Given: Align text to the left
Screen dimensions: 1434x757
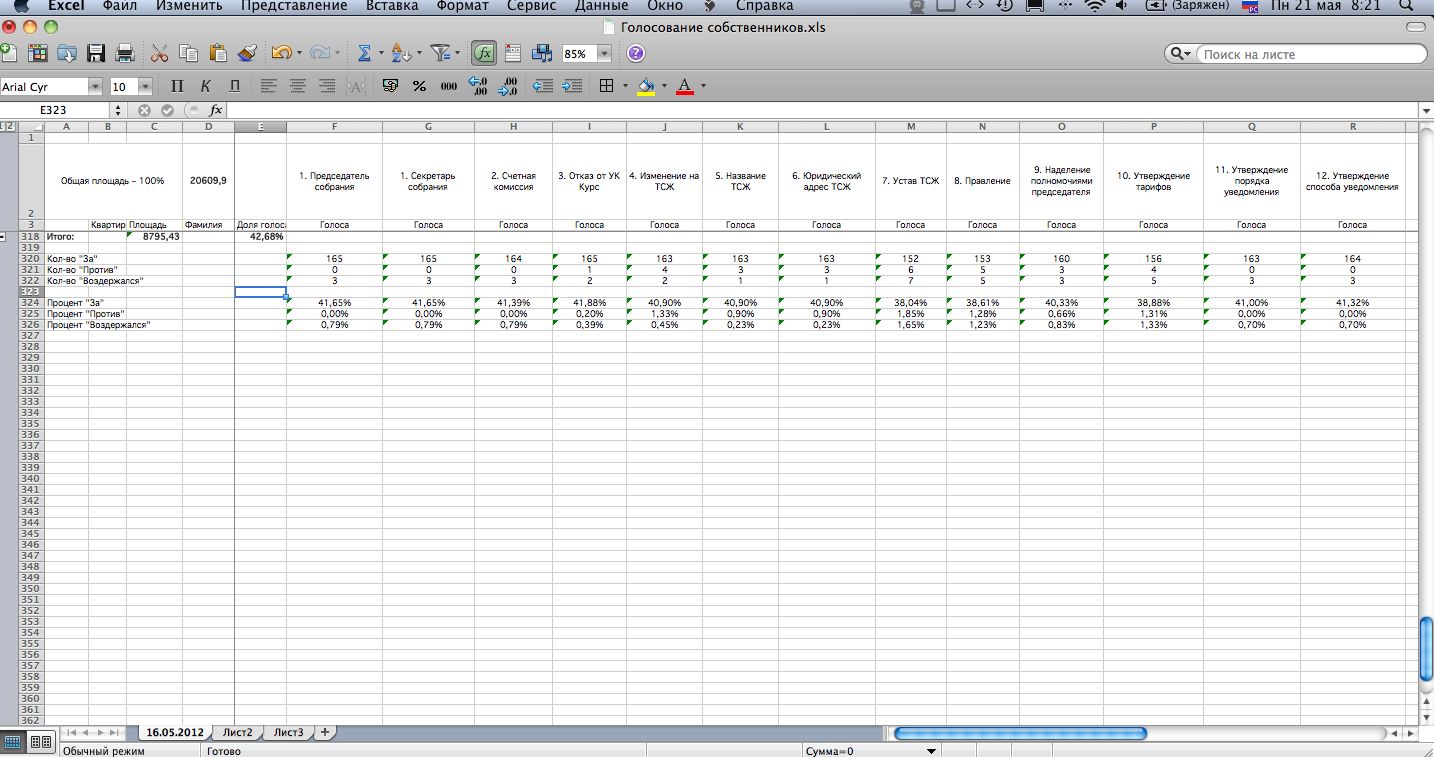Looking at the screenshot, I should (268, 86).
